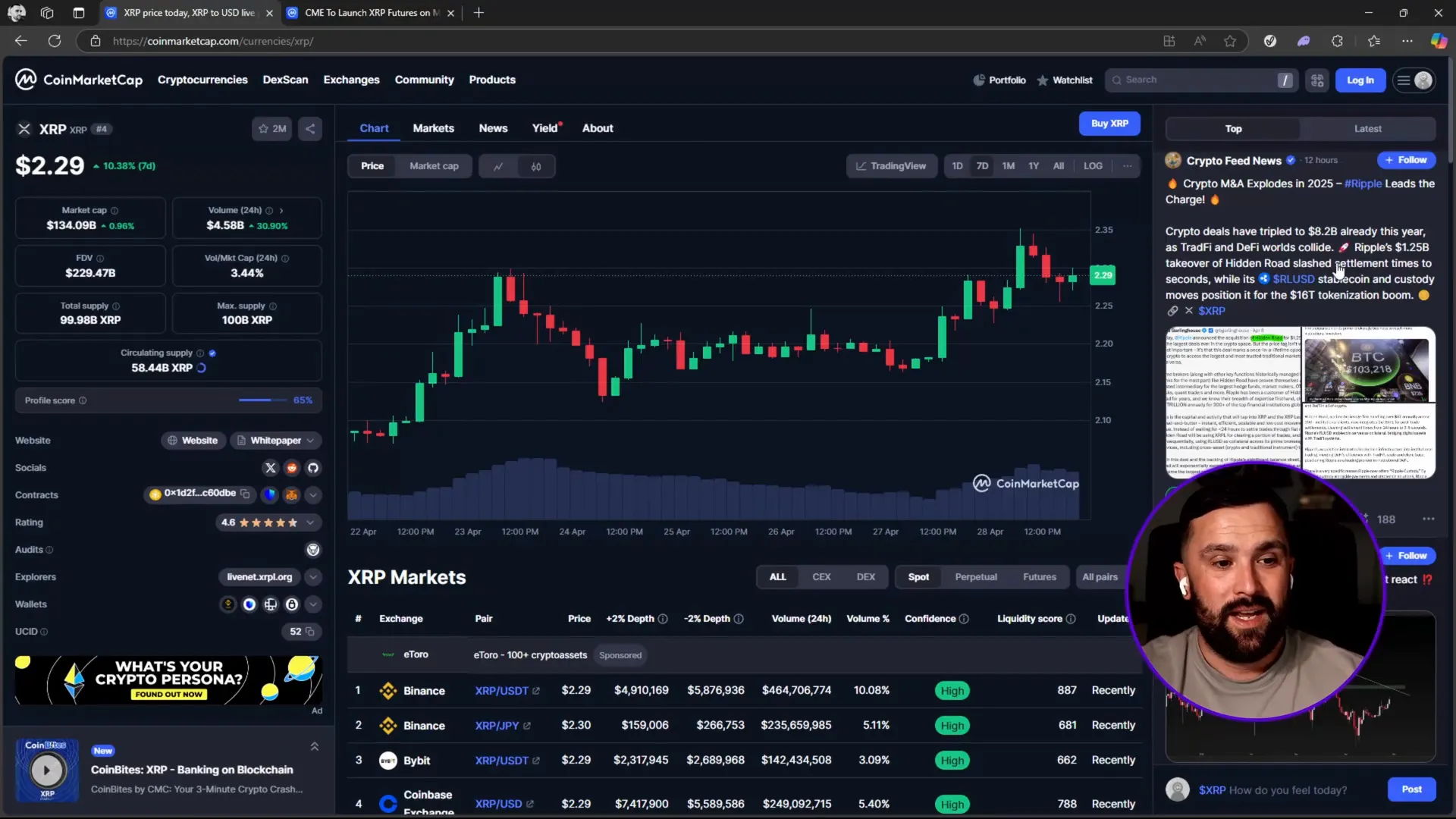This screenshot has height=819, width=1456.
Task: Select Price chart mode
Action: click(372, 166)
